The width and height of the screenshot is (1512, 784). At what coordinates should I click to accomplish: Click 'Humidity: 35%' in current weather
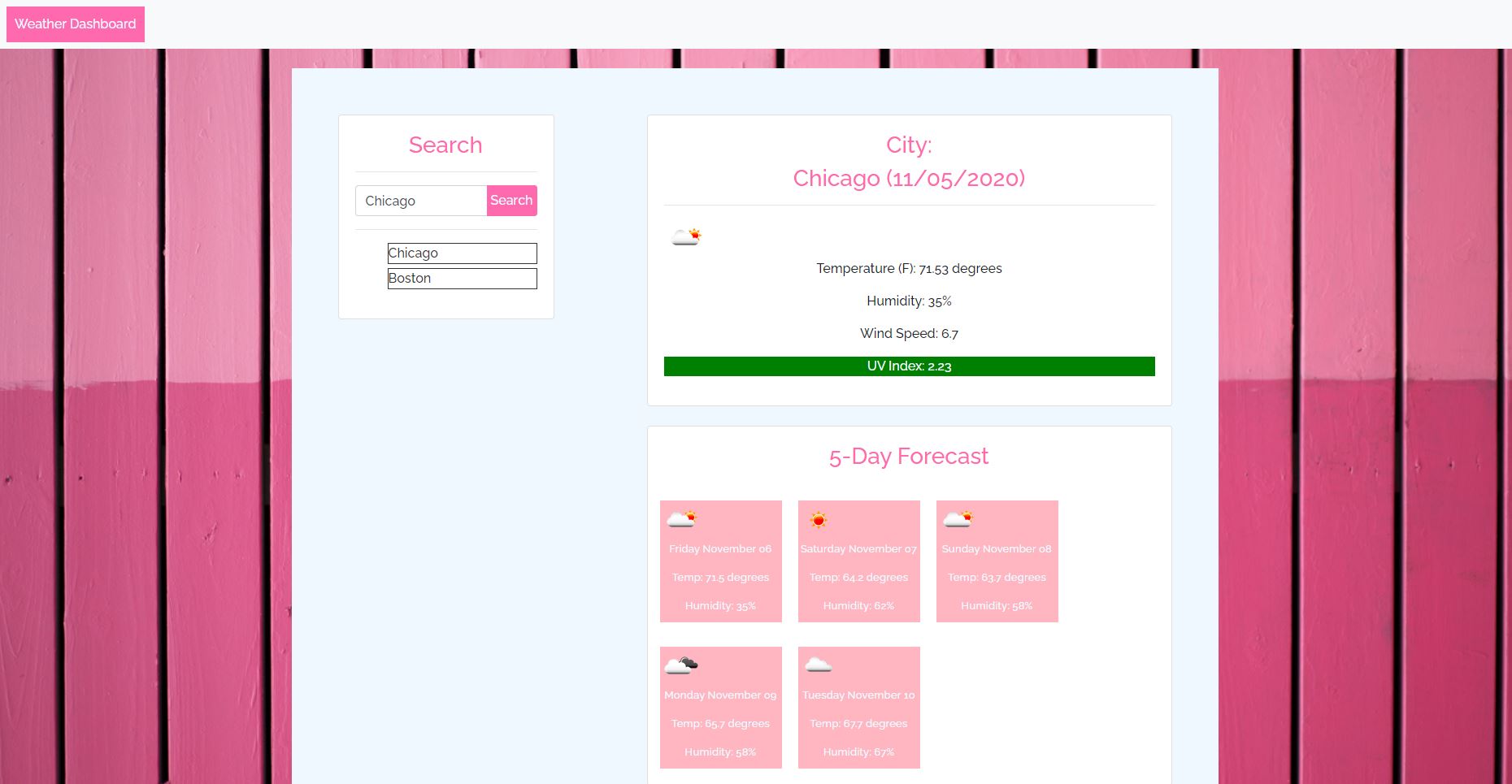coord(909,301)
